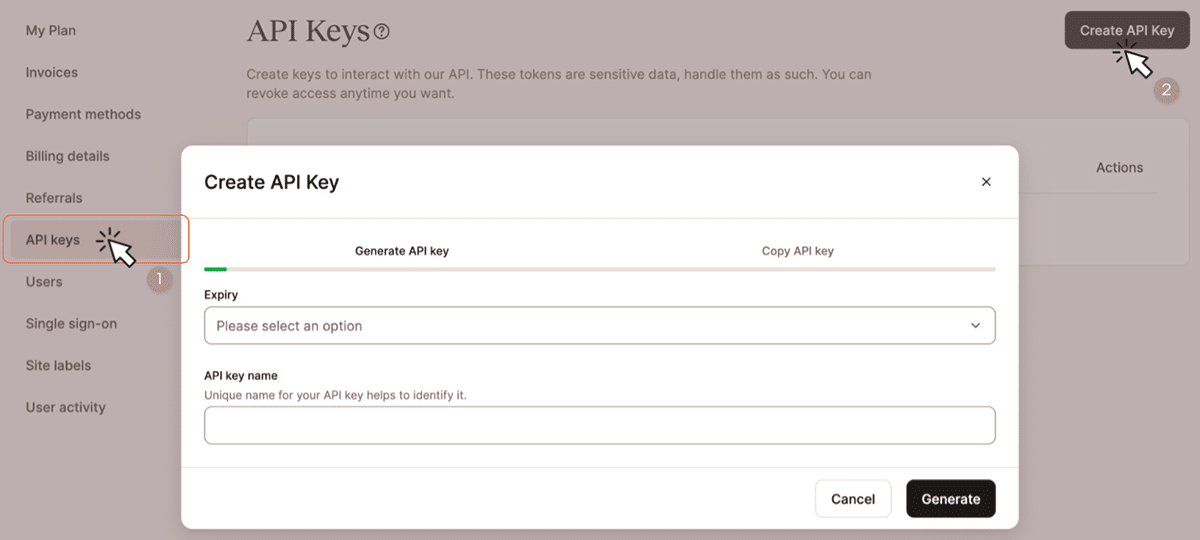The height and width of the screenshot is (540, 1200).
Task: Open the Users section
Action: pyautogui.click(x=44, y=282)
